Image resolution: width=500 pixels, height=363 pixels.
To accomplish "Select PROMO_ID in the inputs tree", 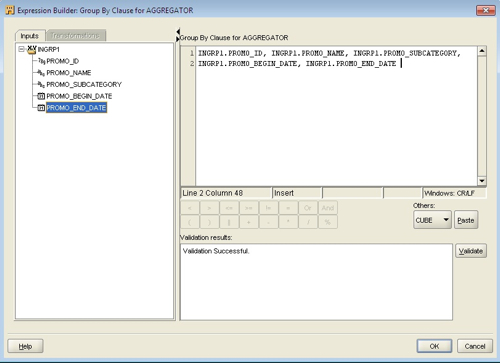I will (63, 61).
